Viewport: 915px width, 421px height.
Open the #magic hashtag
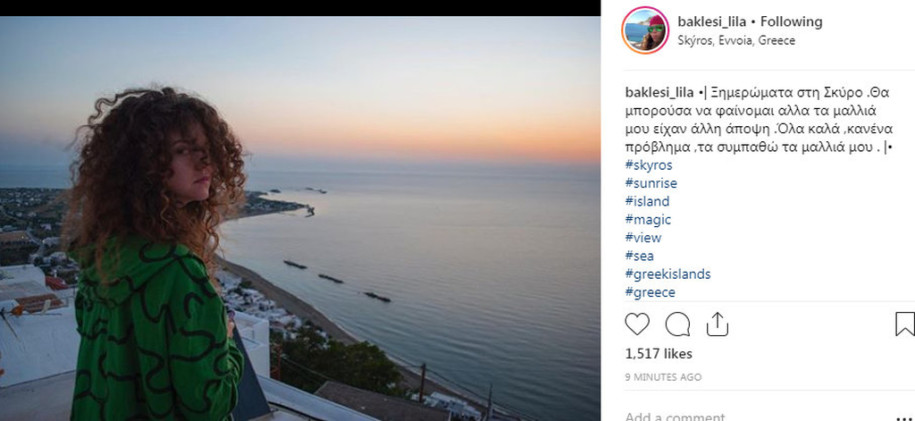648,220
